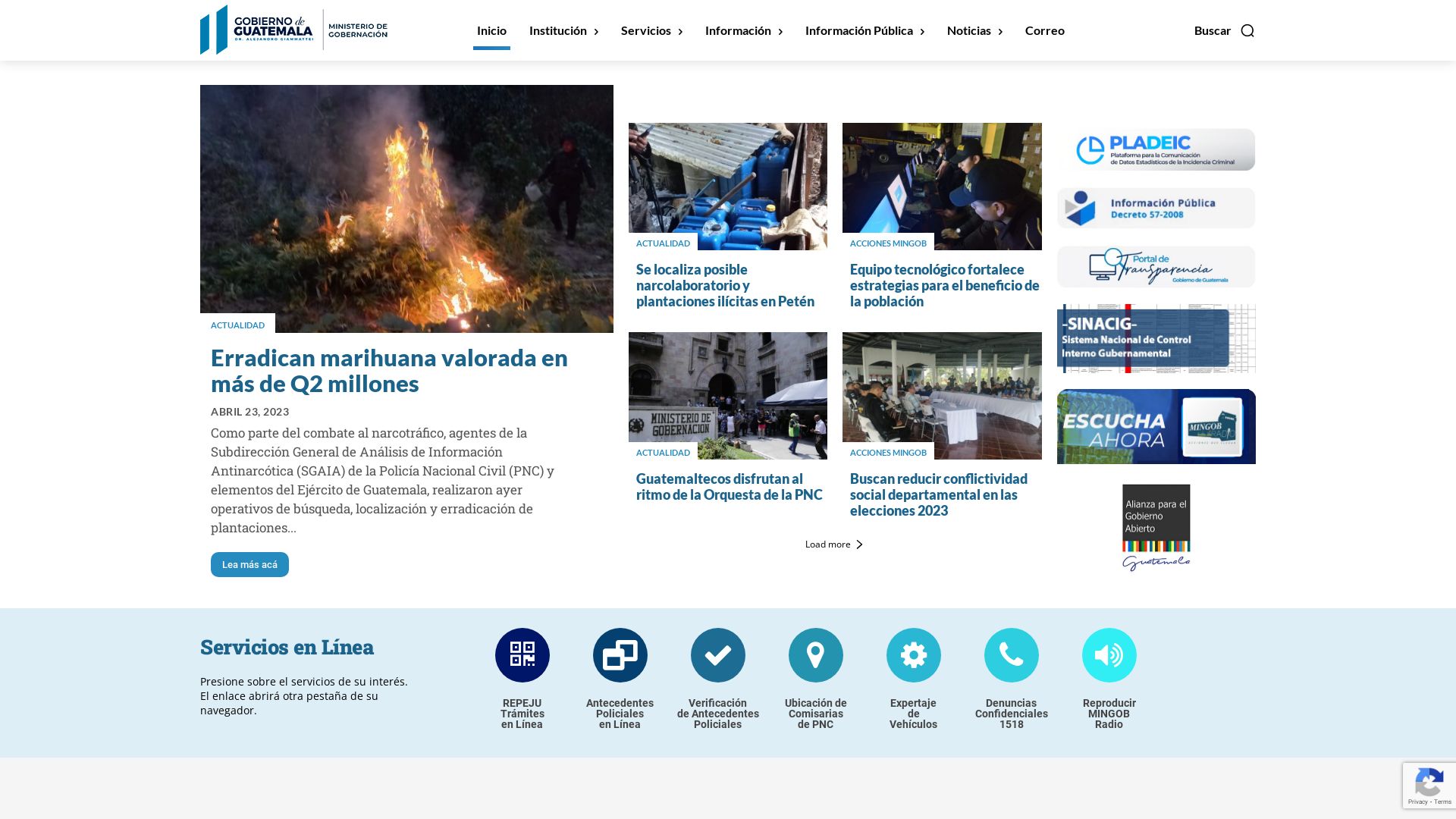The height and width of the screenshot is (819, 1456).
Task: Click the PLADEIC banner
Action: coord(1156,149)
